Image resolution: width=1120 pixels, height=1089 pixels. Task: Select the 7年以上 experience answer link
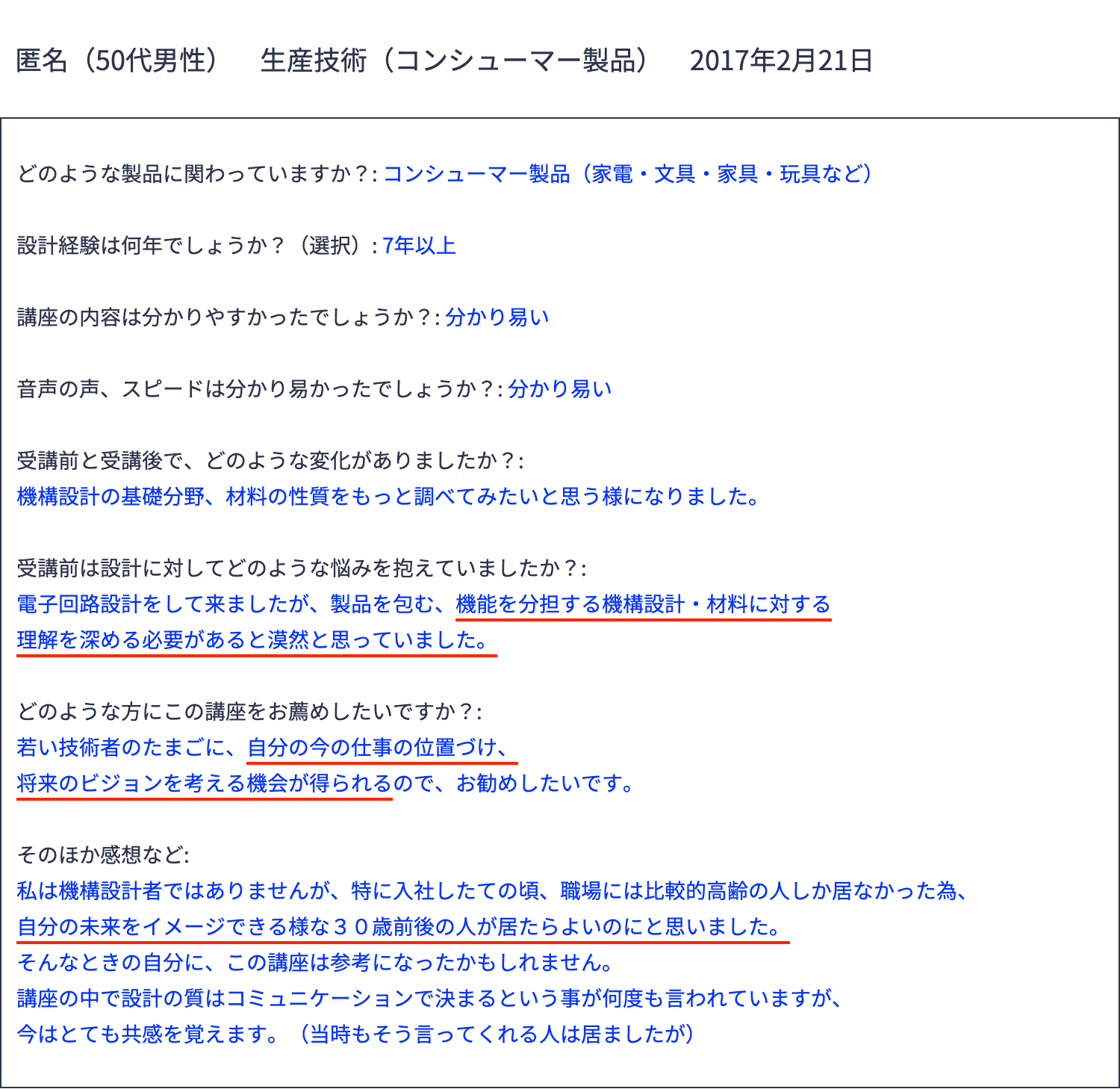pos(418,244)
